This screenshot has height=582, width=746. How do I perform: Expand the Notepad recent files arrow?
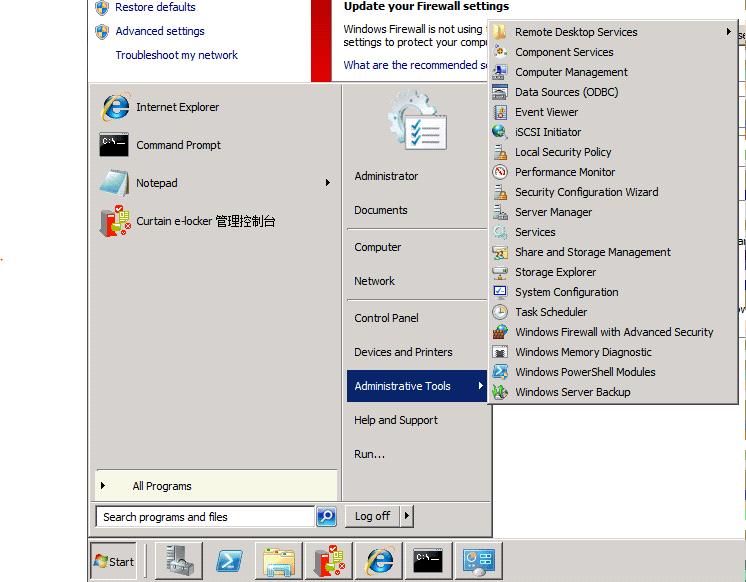pos(327,183)
